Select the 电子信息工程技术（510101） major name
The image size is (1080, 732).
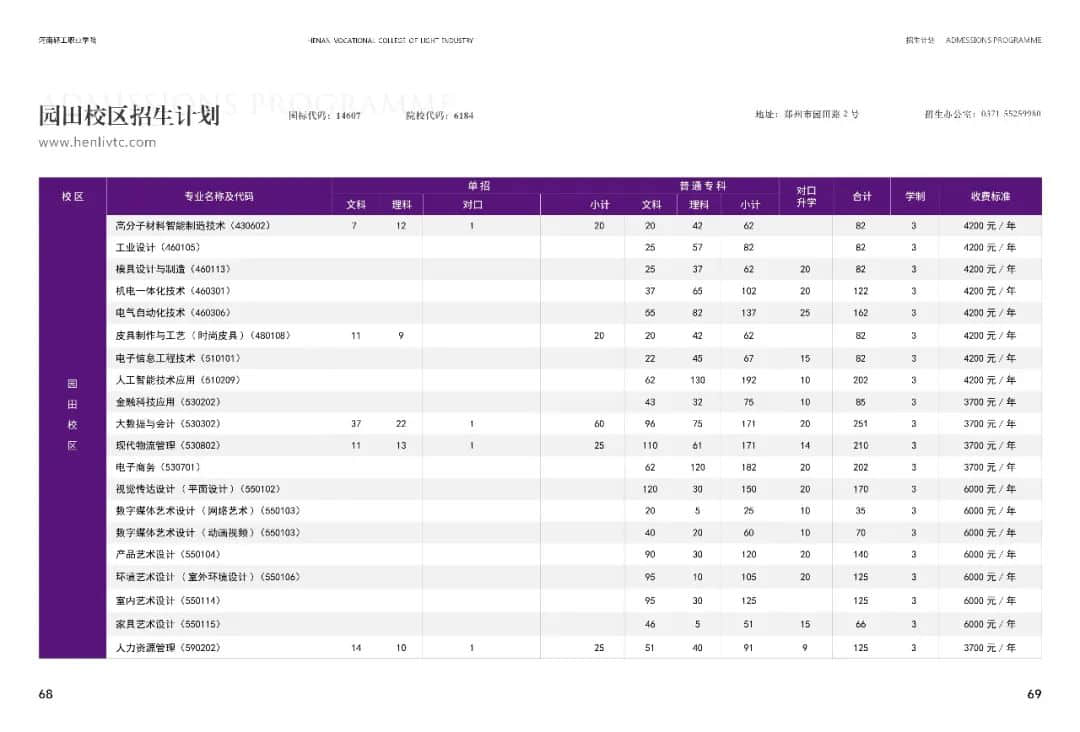point(178,358)
